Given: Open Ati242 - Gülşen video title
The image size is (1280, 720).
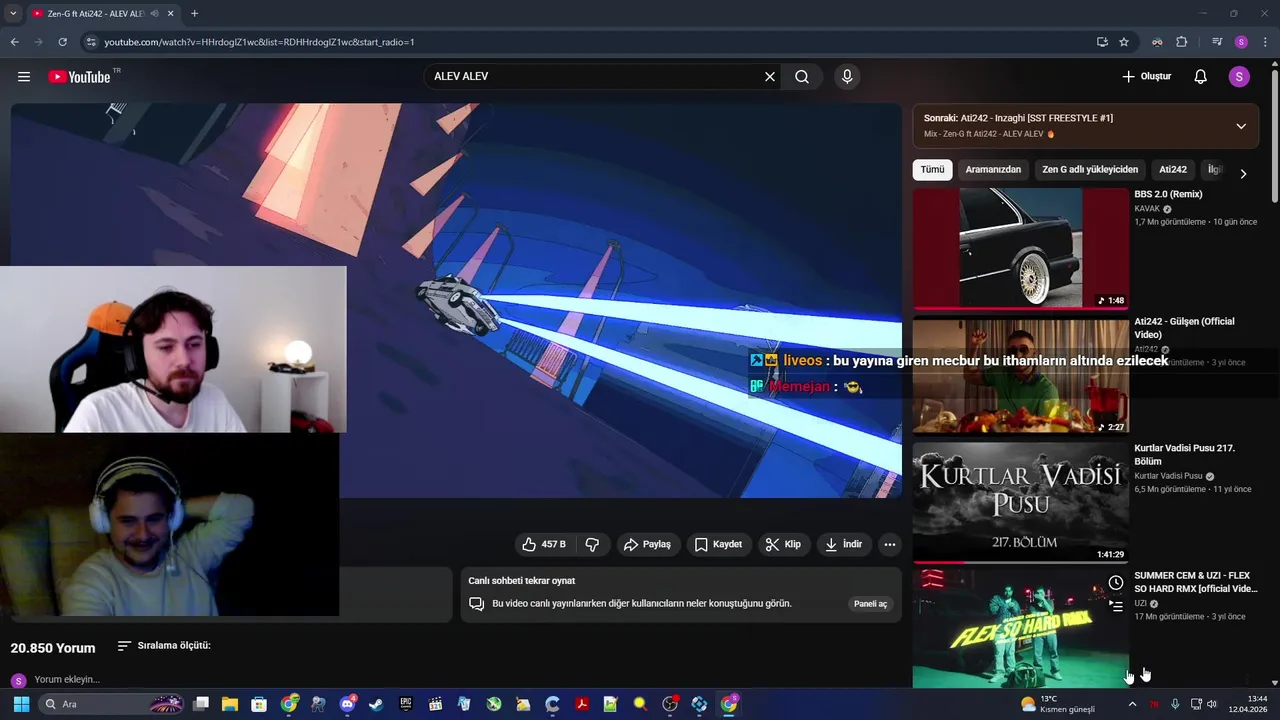Looking at the screenshot, I should (x=1184, y=328).
